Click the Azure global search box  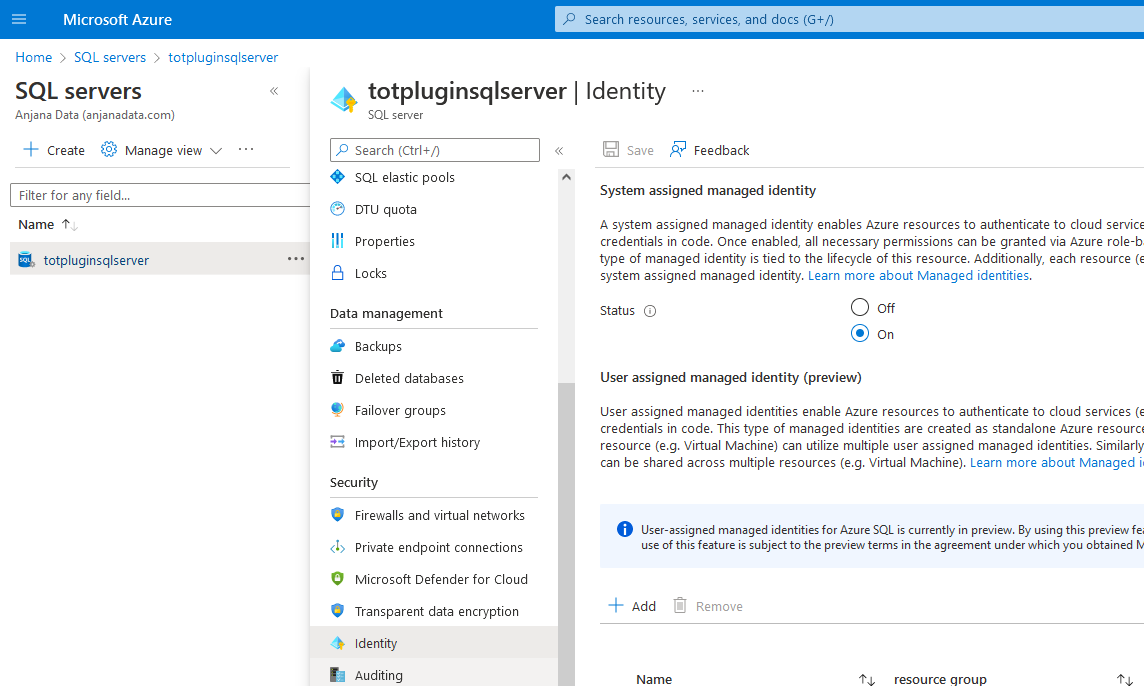point(848,19)
